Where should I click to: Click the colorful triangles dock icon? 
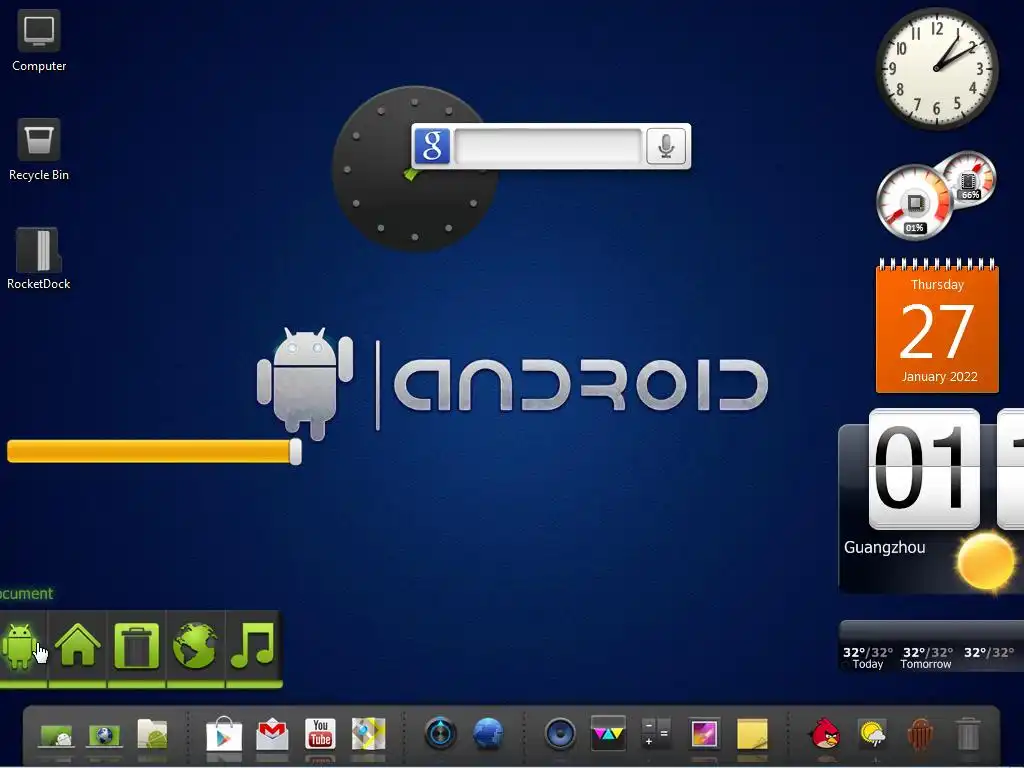coord(608,733)
